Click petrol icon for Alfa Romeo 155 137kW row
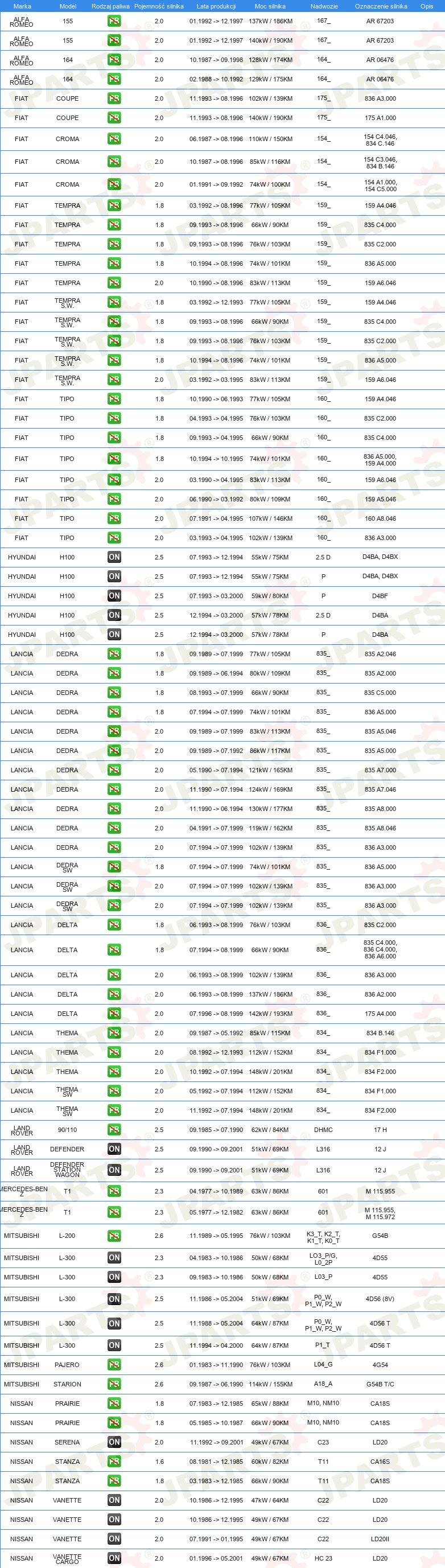Viewport: 445px width, 1568px height. click(x=114, y=21)
